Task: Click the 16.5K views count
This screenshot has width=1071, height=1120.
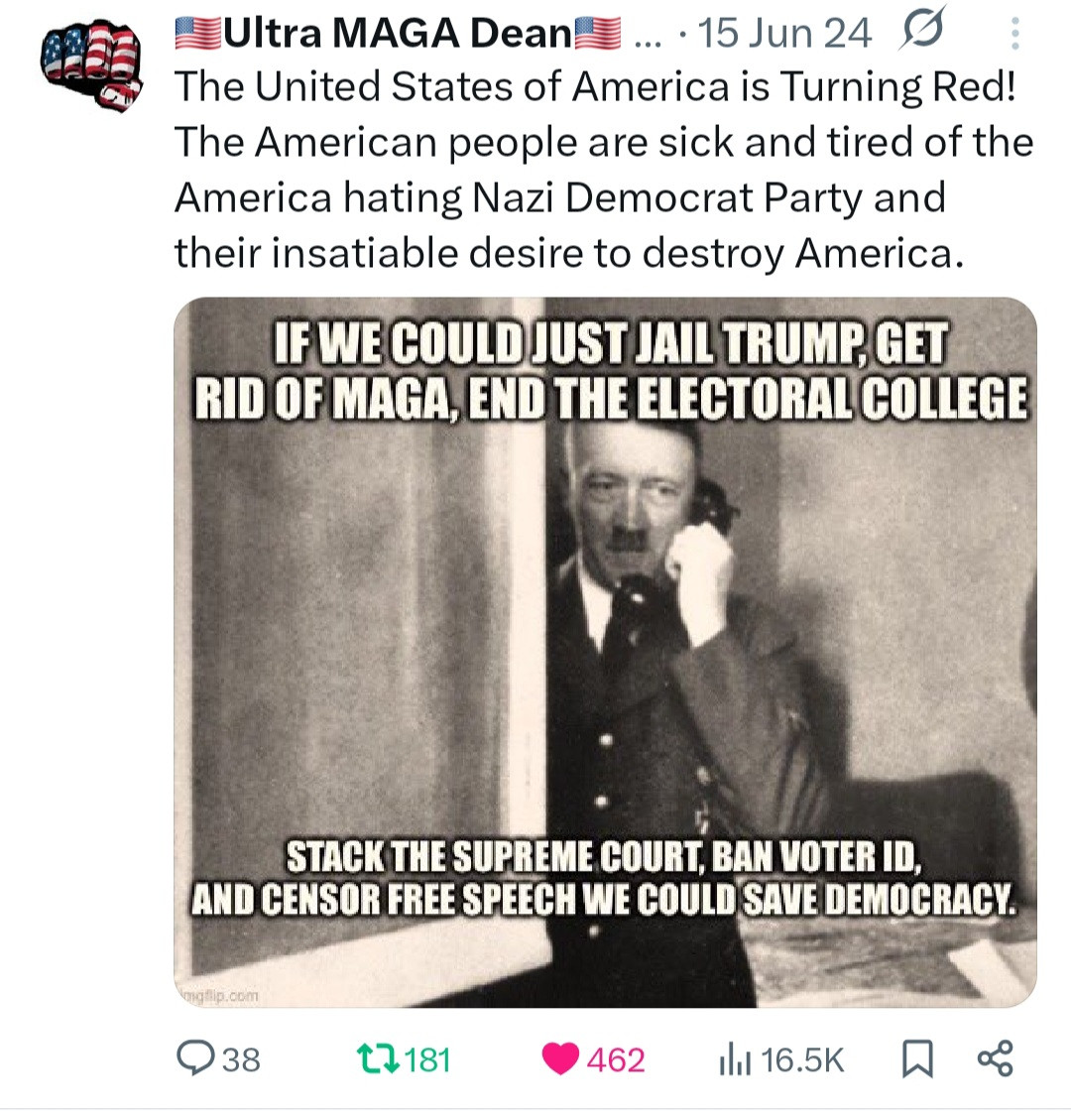Action: (802, 1059)
